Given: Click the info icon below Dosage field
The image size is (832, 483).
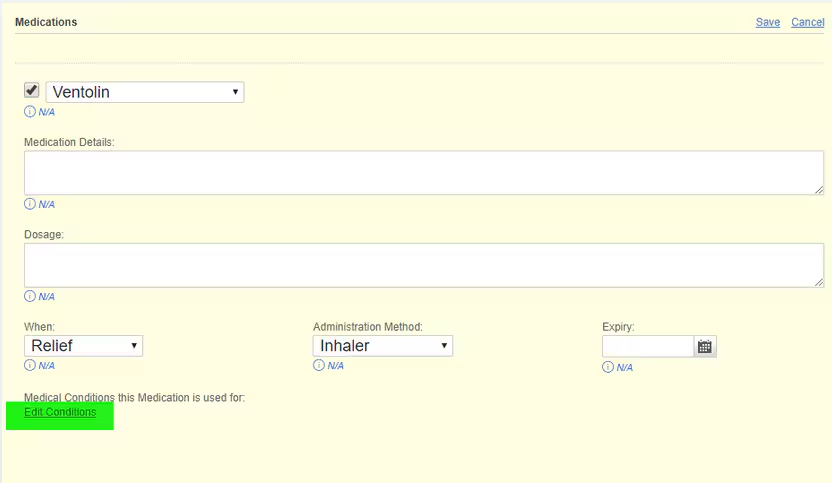Looking at the screenshot, I should pyautogui.click(x=30, y=296).
